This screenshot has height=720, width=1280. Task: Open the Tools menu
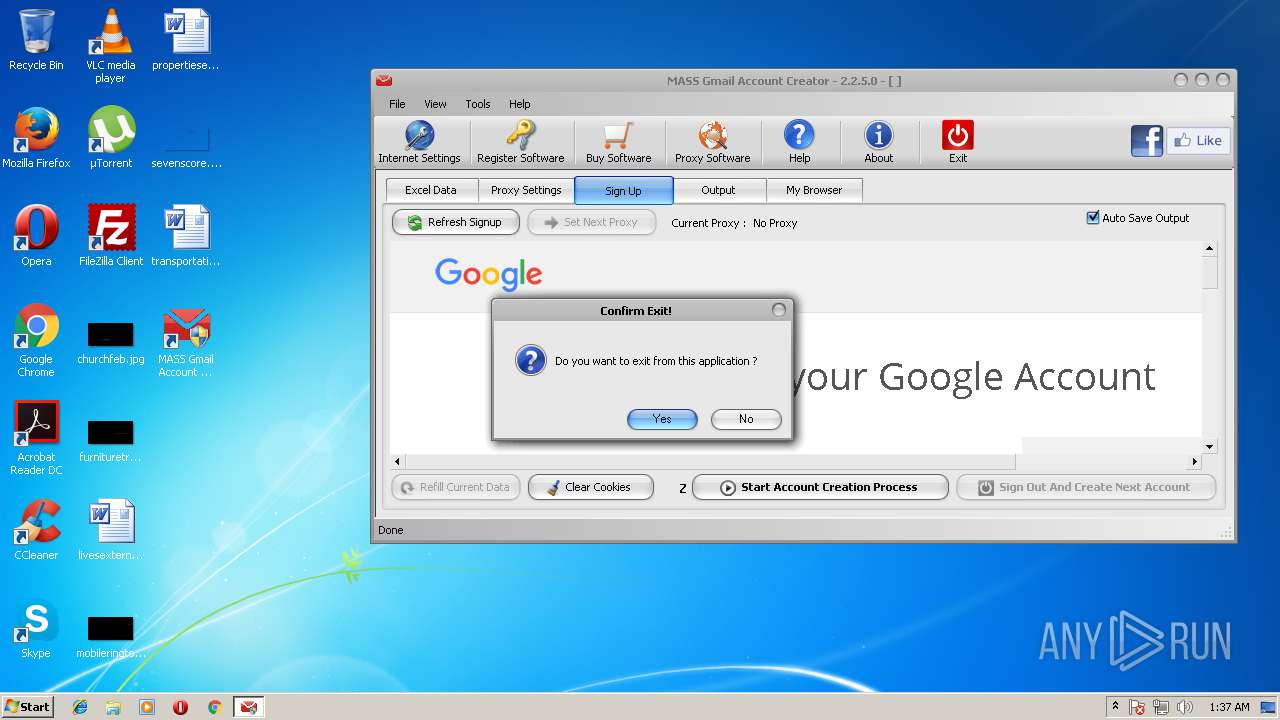[x=478, y=104]
